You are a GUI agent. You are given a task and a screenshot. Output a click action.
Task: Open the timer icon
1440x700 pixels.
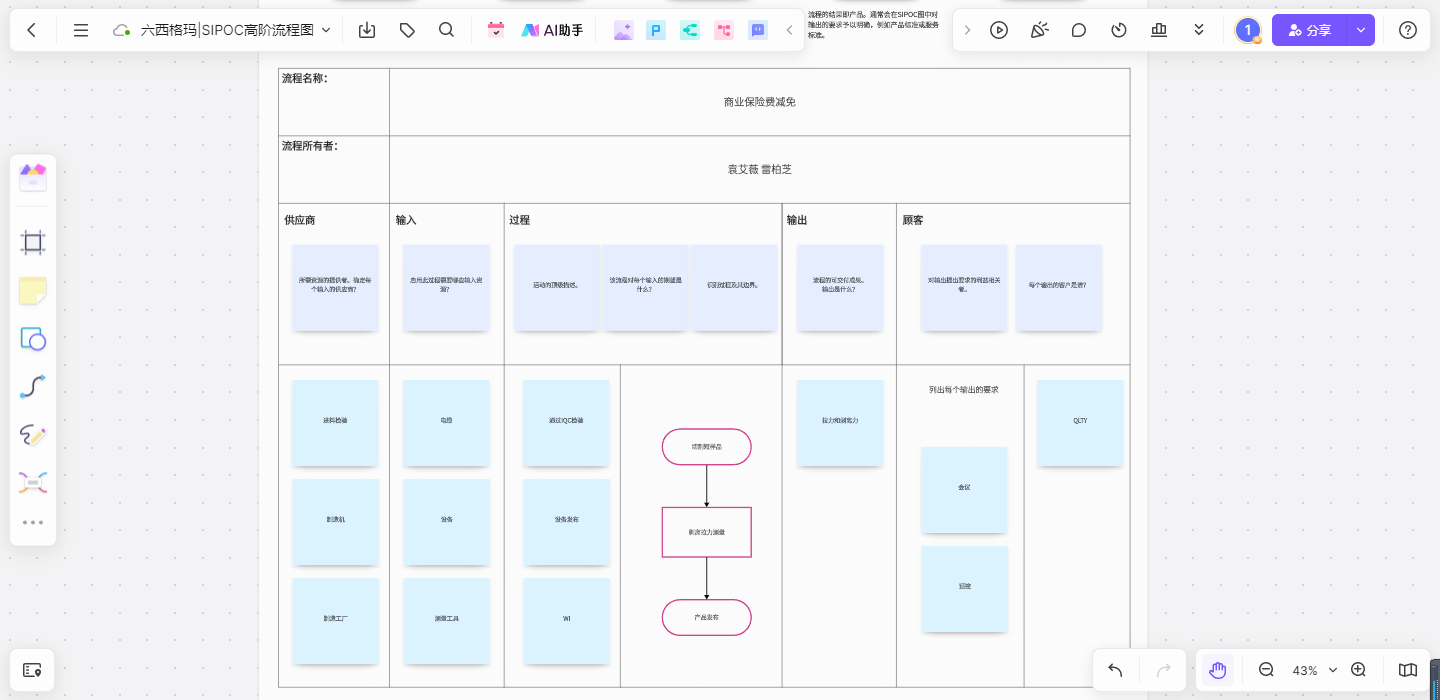[1119, 30]
